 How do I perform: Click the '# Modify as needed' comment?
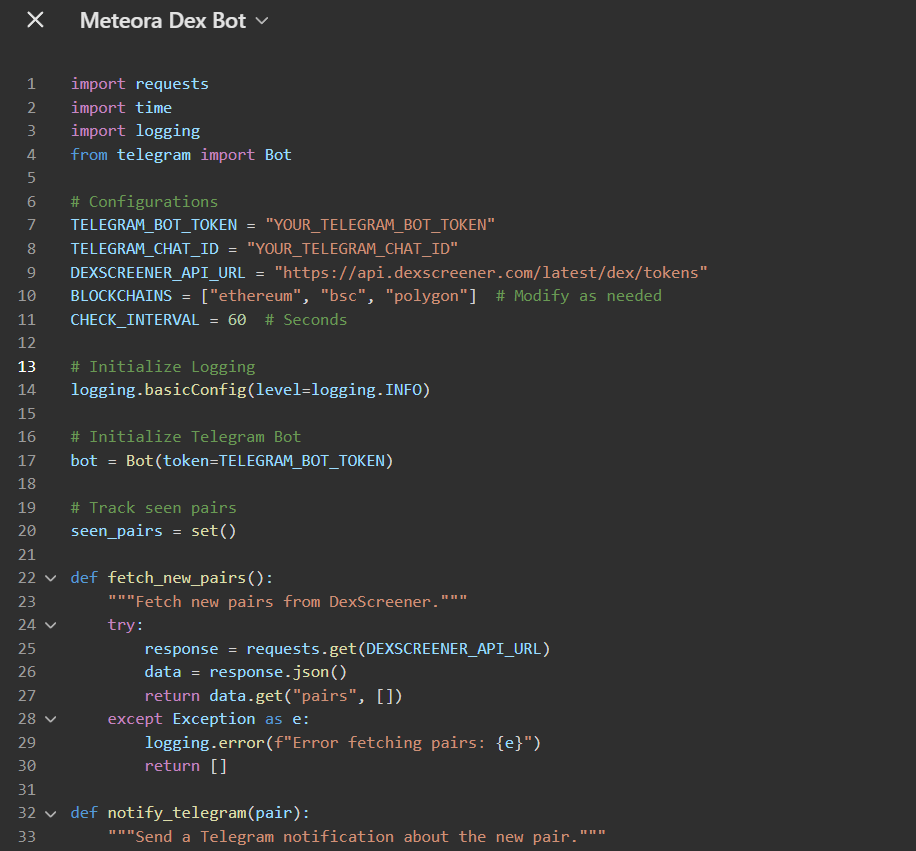[x=579, y=296]
